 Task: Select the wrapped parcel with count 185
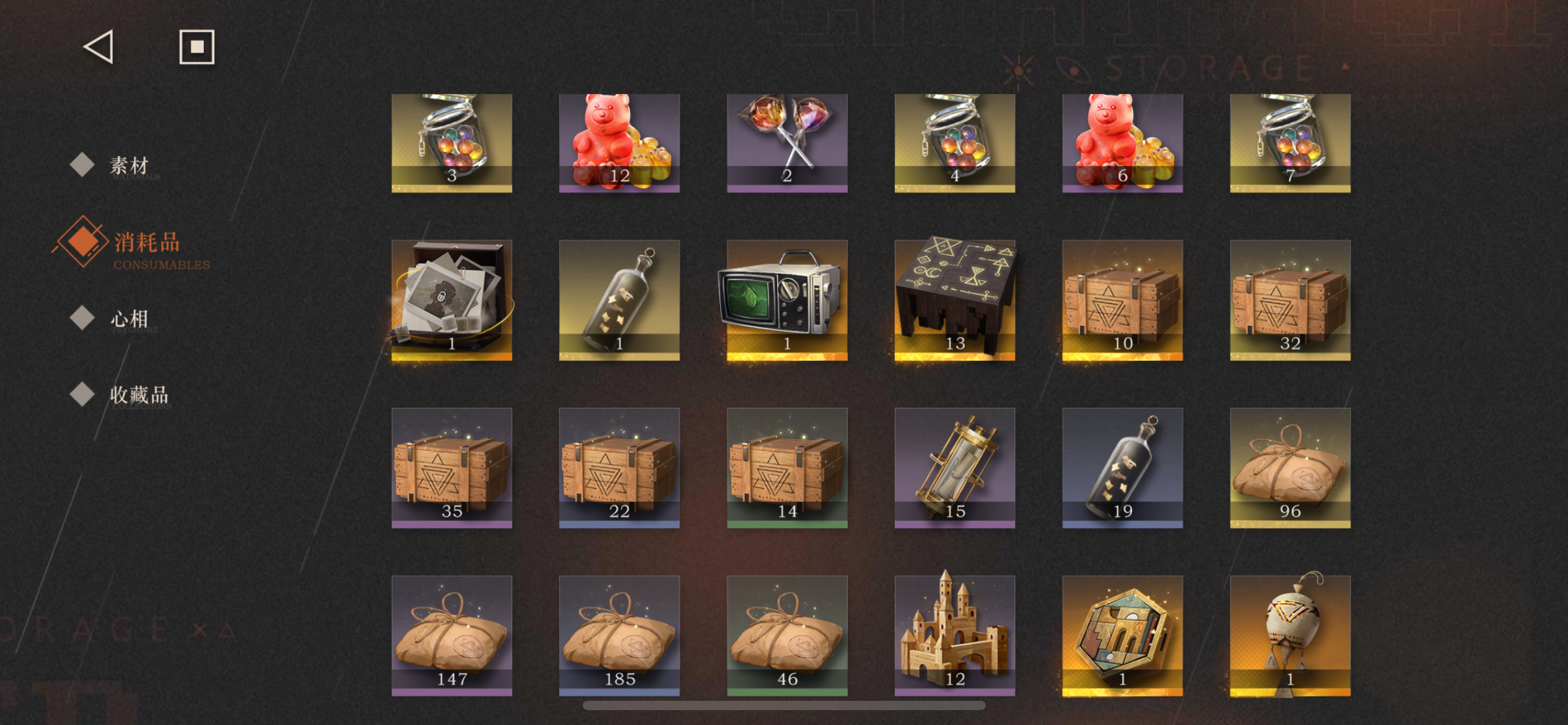coord(619,636)
